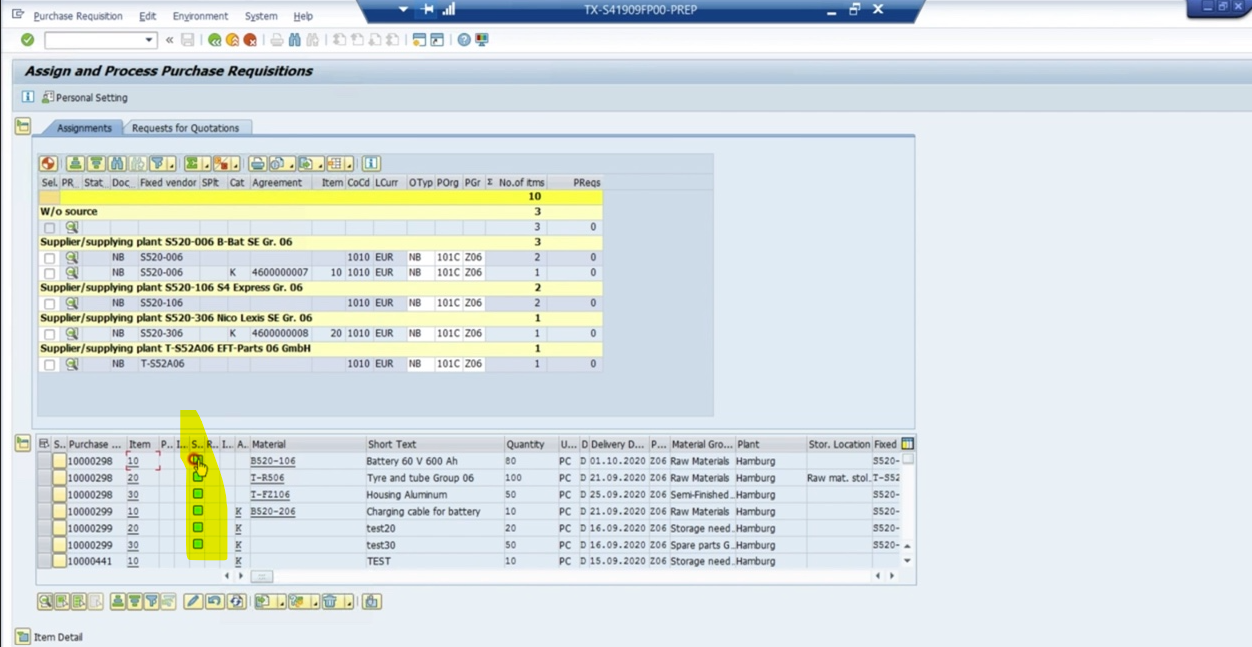
Task: Click the Undo arrow icon in lower toolbar
Action: point(214,601)
